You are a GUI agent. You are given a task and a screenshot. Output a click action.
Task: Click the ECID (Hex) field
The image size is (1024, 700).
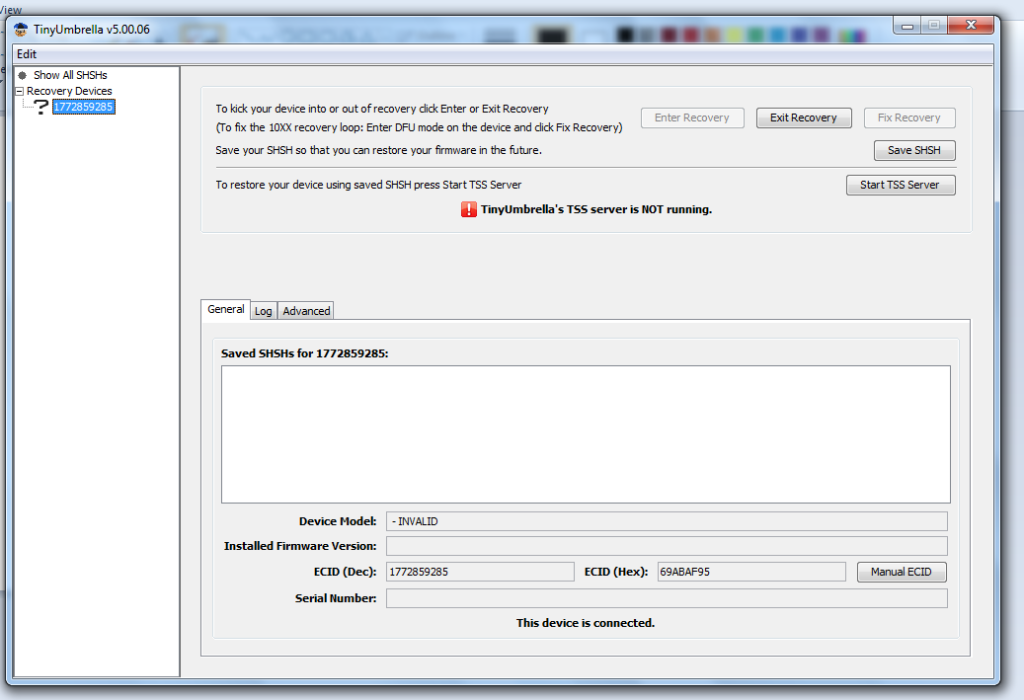click(750, 572)
